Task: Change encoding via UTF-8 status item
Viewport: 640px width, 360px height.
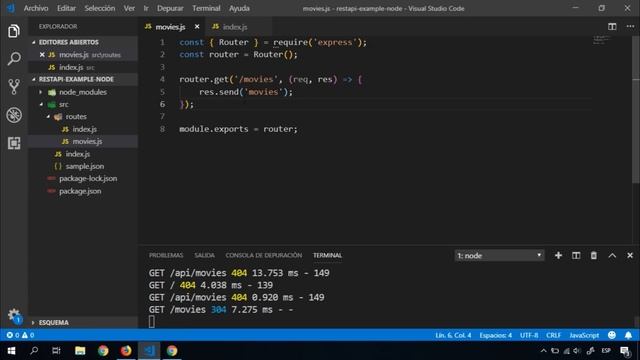Action: click(529, 335)
